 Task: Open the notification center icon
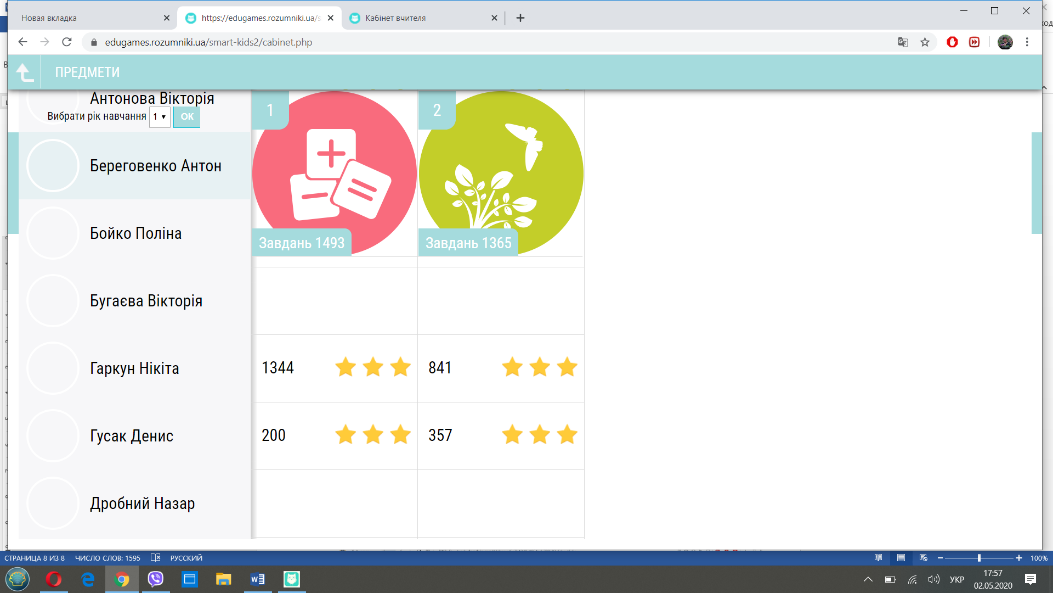point(1030,579)
